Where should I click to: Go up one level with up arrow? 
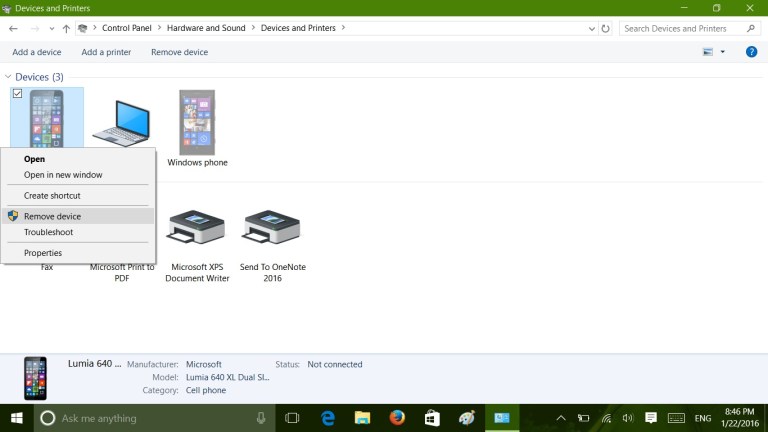click(x=66, y=28)
